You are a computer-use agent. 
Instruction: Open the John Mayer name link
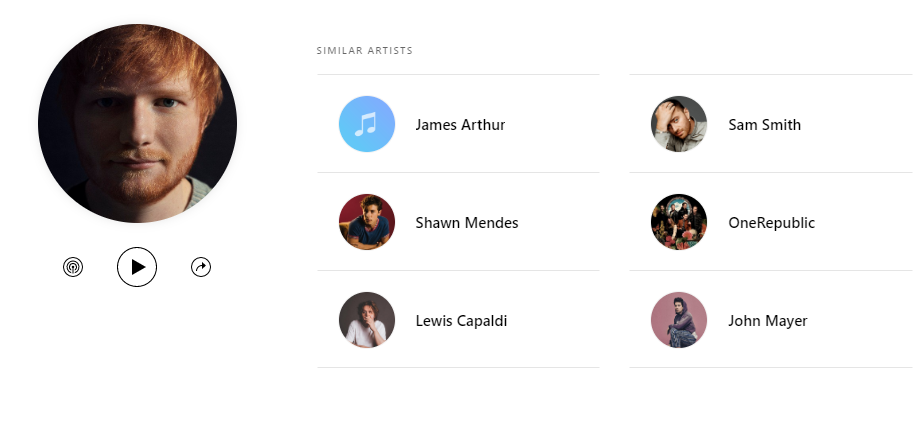coord(768,321)
